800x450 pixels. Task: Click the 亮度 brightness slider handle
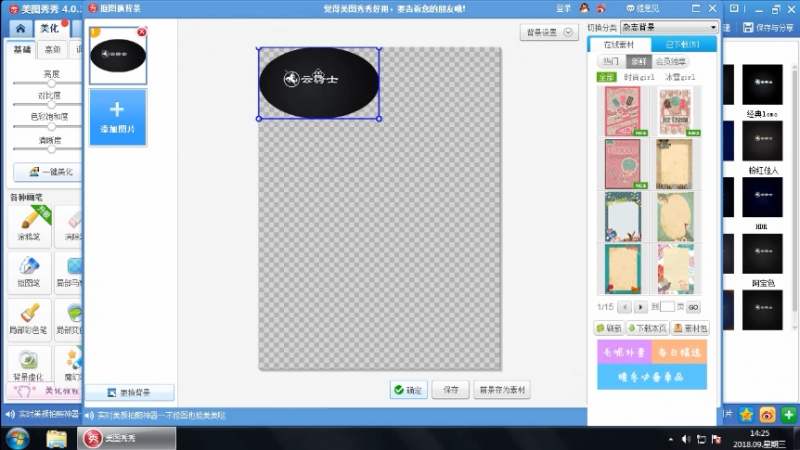[51, 83]
